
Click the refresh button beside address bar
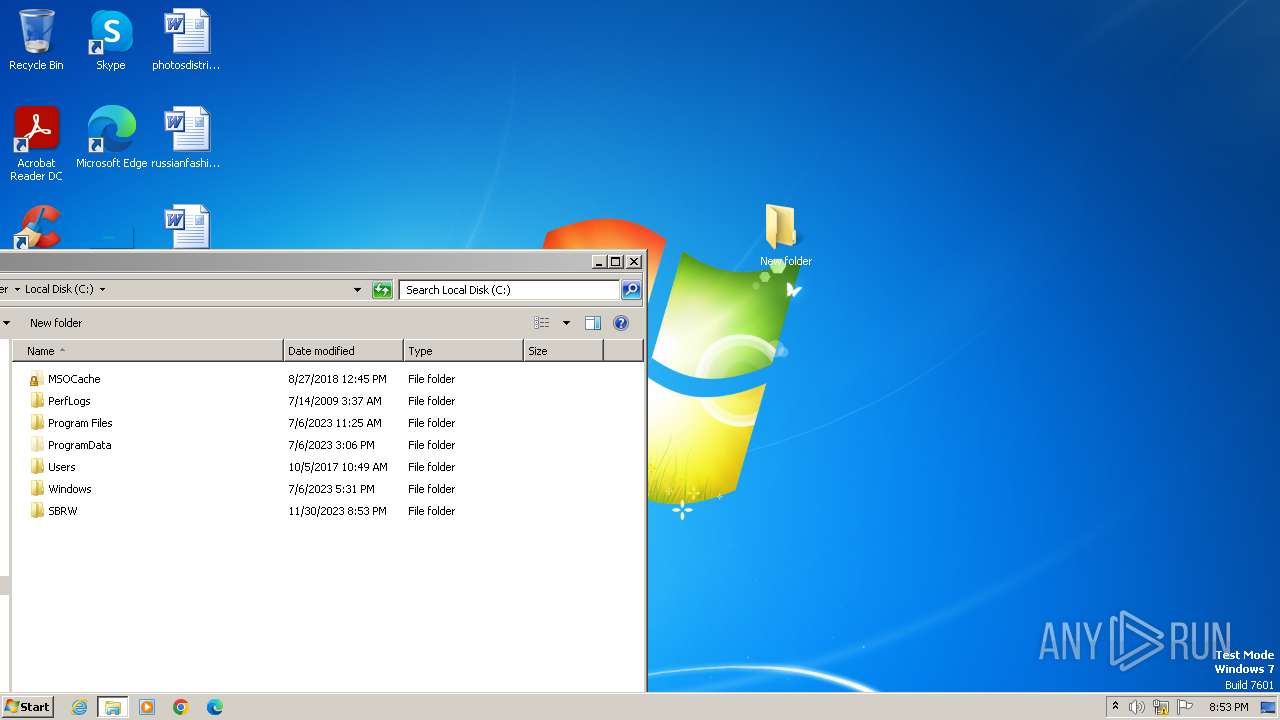coord(382,290)
